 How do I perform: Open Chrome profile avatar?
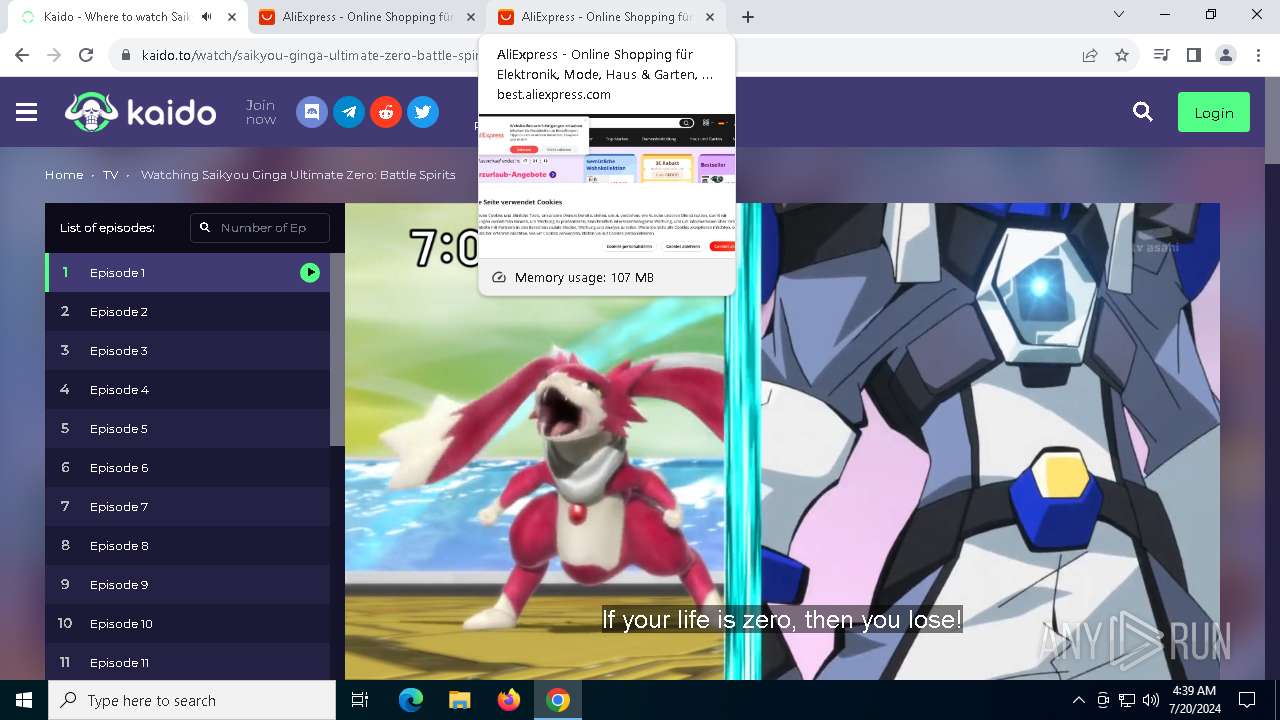[1226, 55]
